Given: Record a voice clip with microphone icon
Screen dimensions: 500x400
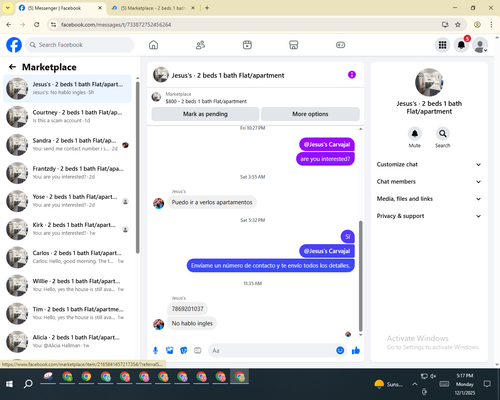Looking at the screenshot, I should coord(155,350).
